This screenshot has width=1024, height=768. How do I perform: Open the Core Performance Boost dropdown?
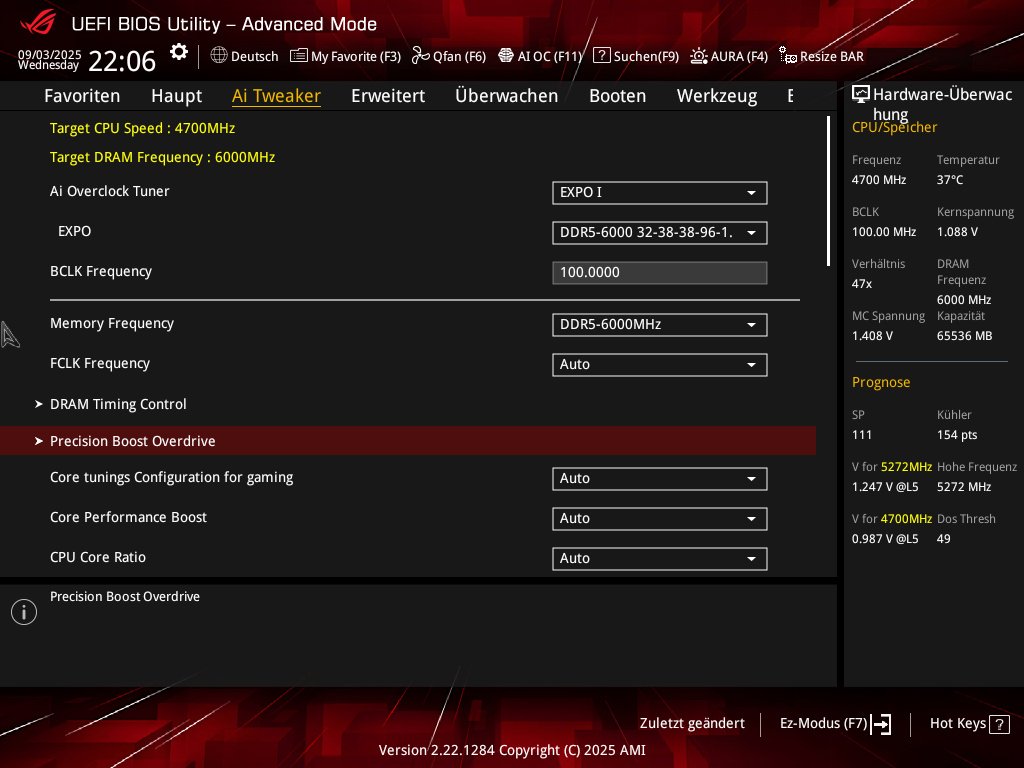click(x=660, y=519)
